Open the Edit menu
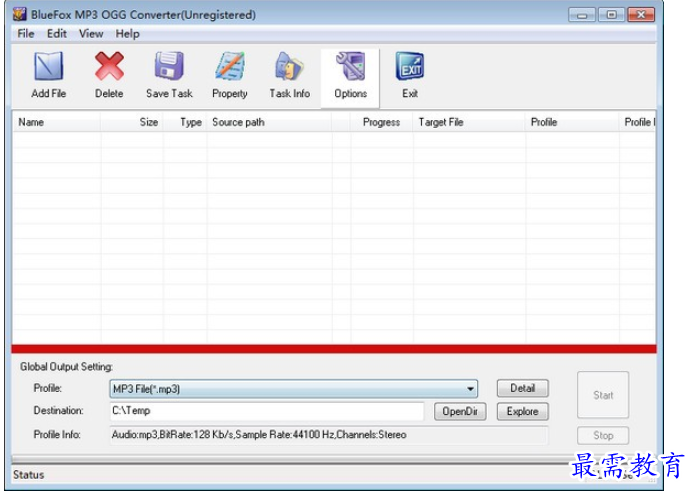This screenshot has height=497, width=693. 57,34
